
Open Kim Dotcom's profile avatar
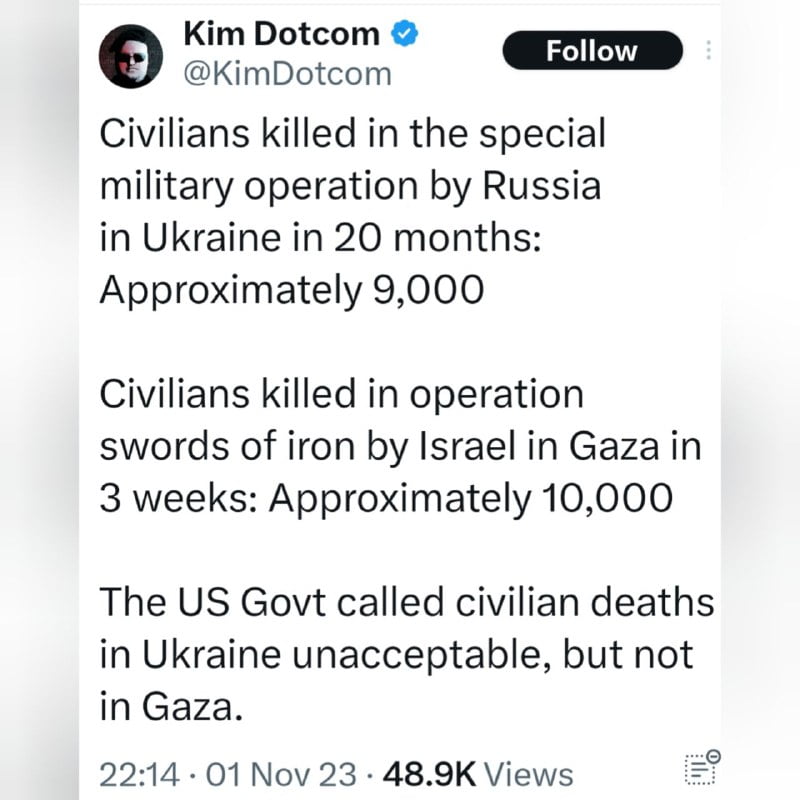pos(131,56)
